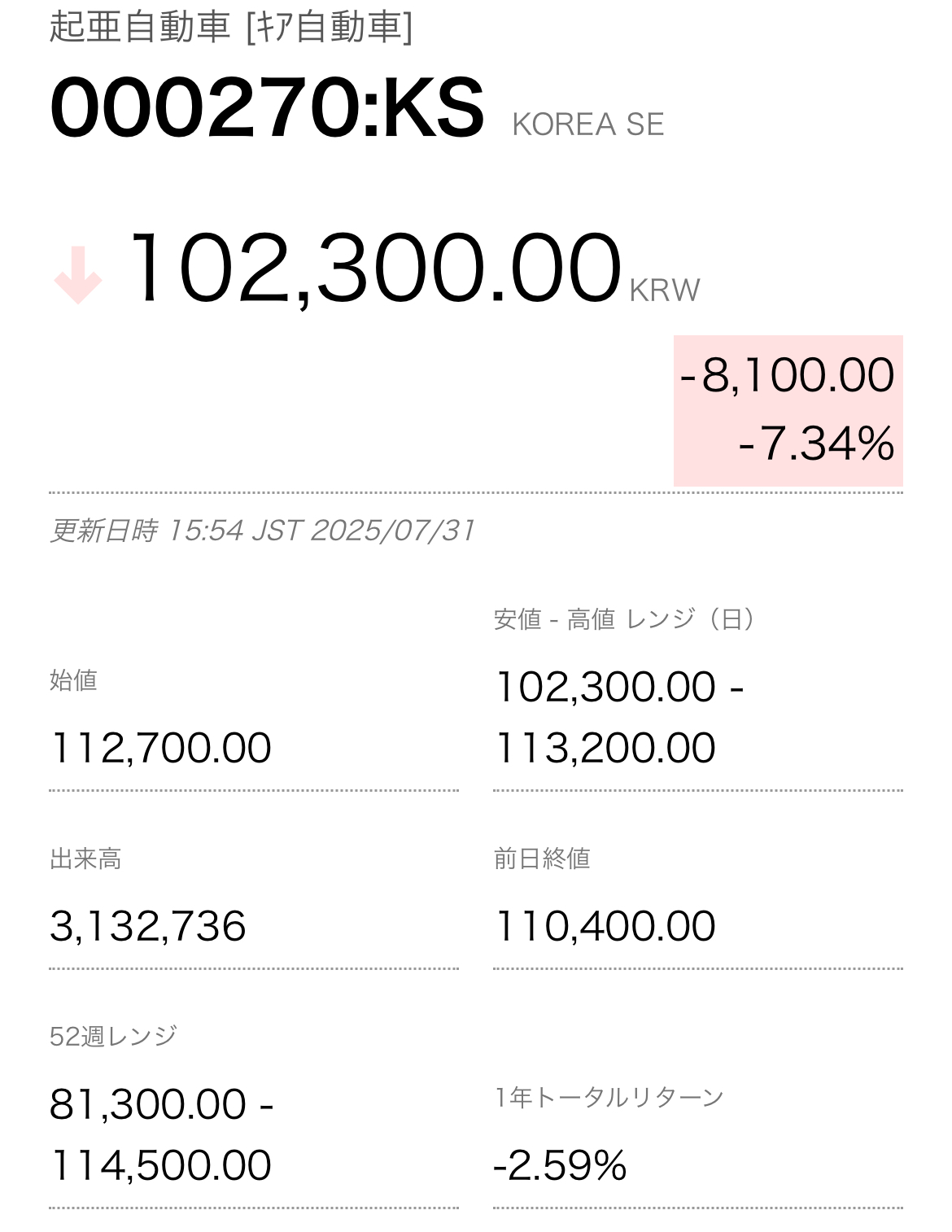Click the pink down arrow price indicator
This screenshot has width=952, height=1232.
(x=78, y=277)
